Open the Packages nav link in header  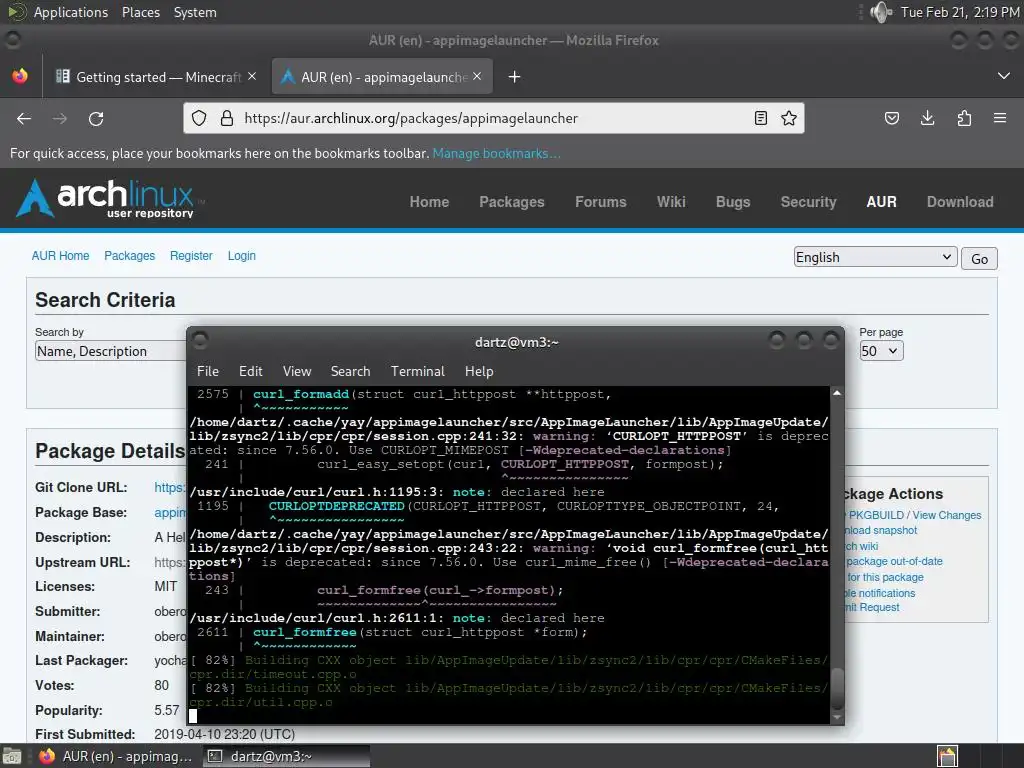click(512, 202)
